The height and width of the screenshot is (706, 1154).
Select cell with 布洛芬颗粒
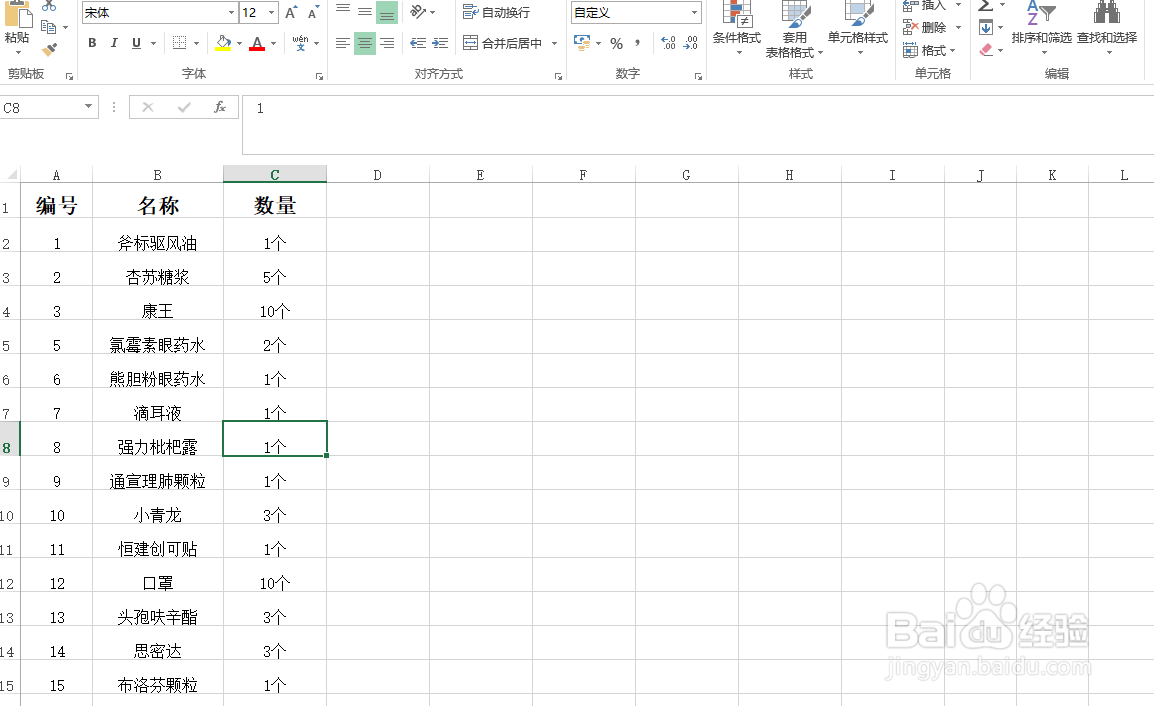(157, 677)
